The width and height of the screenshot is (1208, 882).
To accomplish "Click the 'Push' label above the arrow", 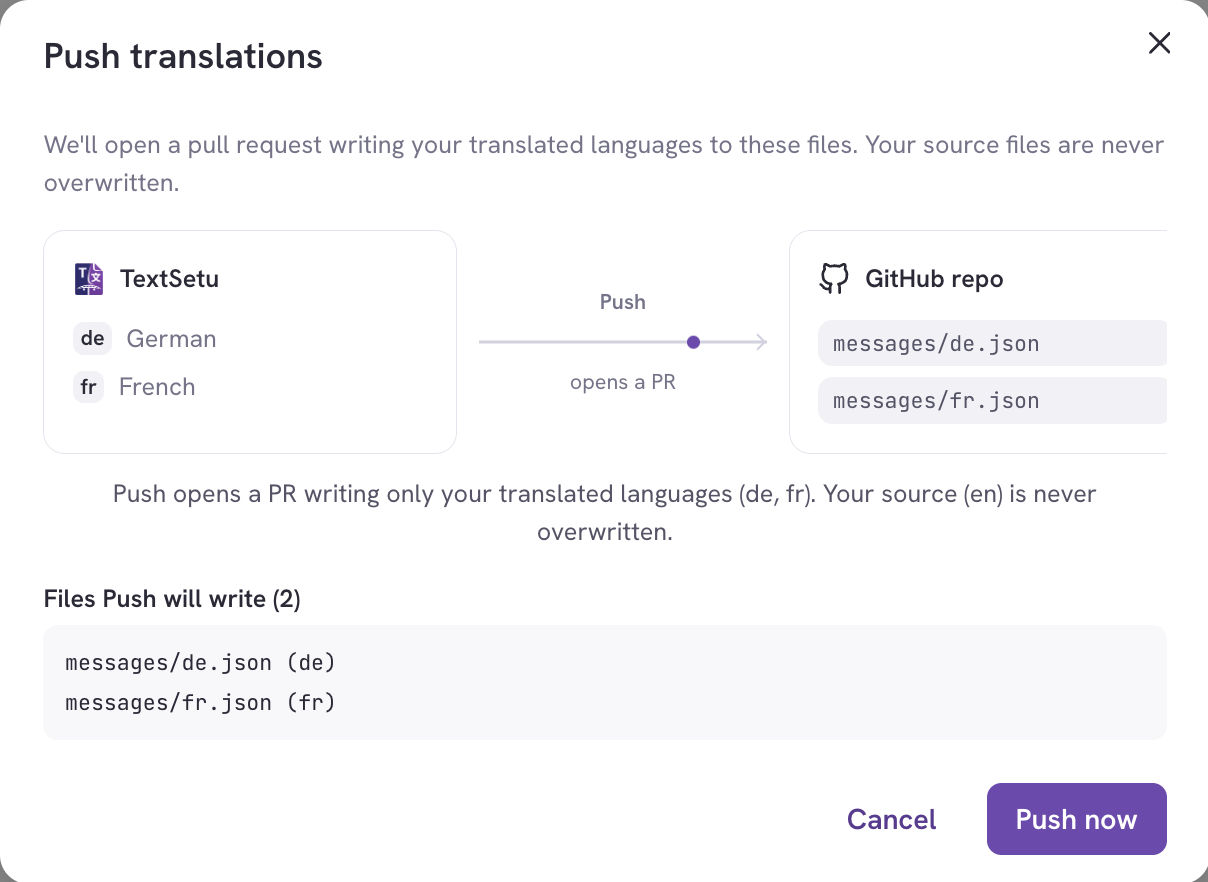I will coord(622,302).
